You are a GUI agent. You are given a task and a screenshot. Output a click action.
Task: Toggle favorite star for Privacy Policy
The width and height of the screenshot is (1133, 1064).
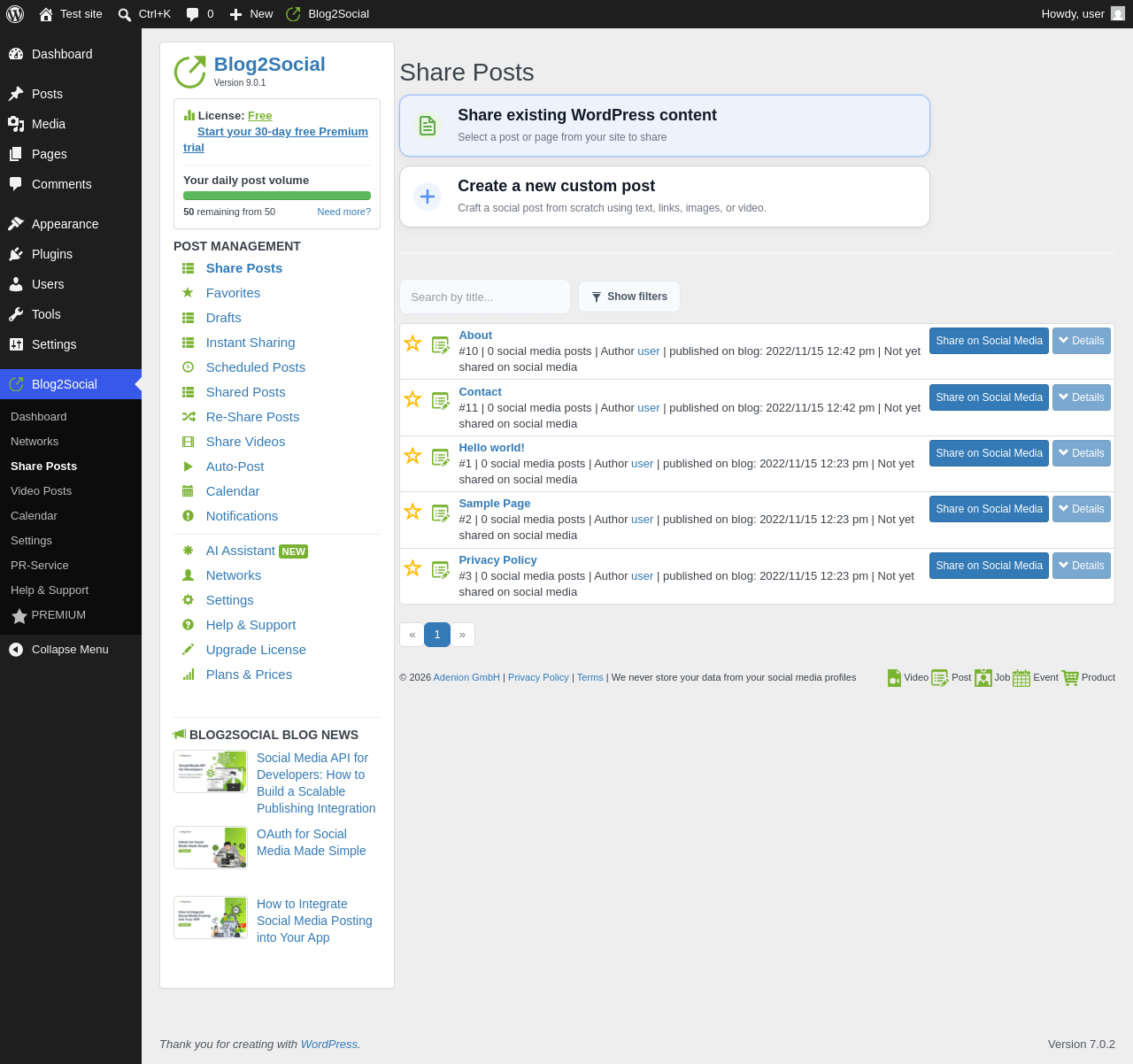click(x=412, y=567)
